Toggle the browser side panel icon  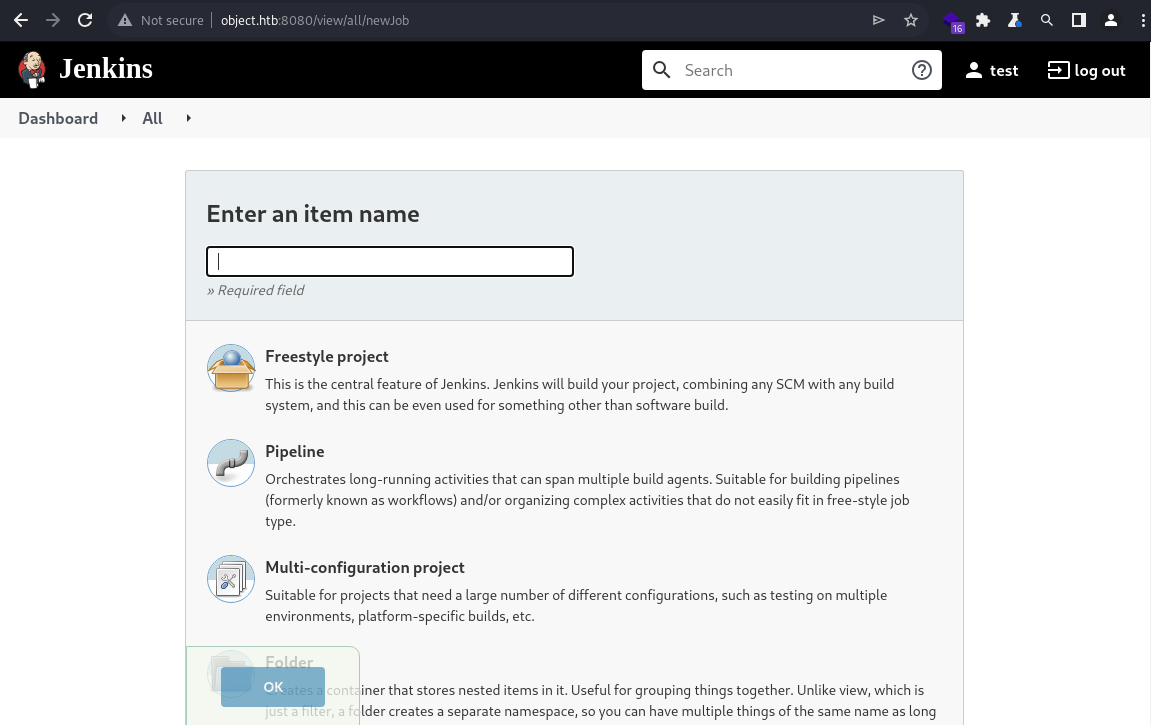click(1079, 21)
